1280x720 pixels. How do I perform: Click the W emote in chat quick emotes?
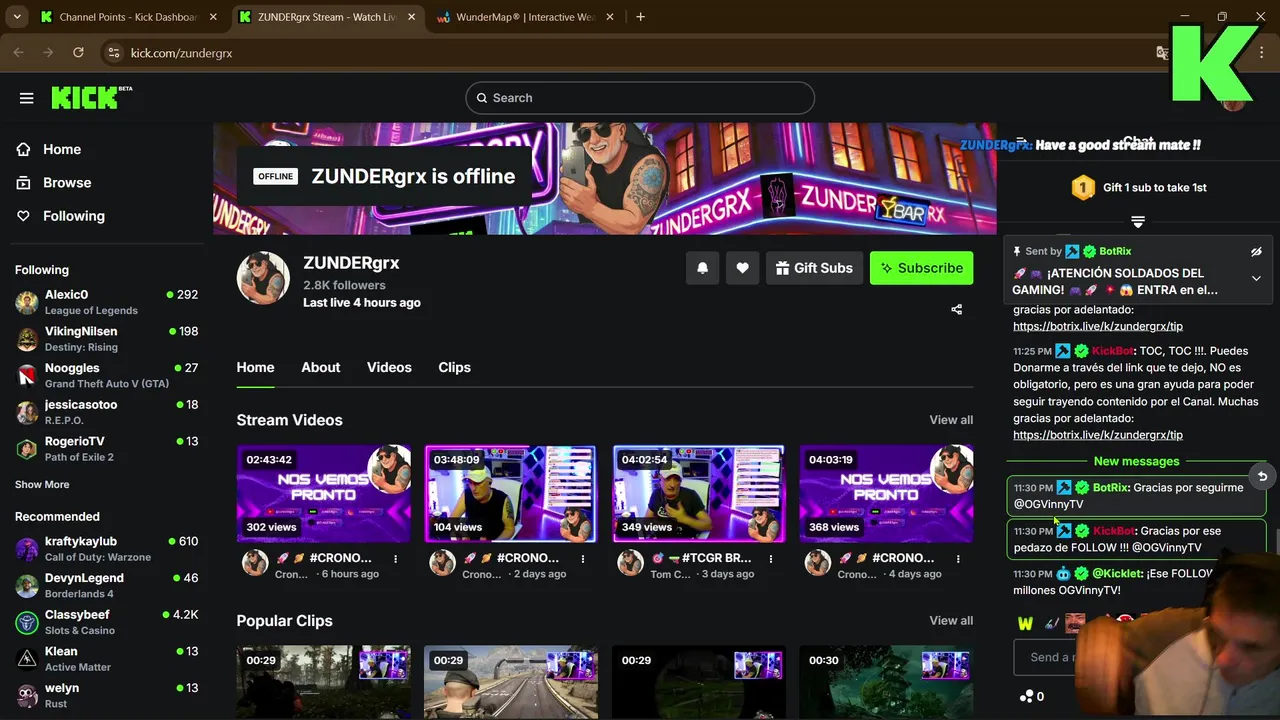point(1025,623)
